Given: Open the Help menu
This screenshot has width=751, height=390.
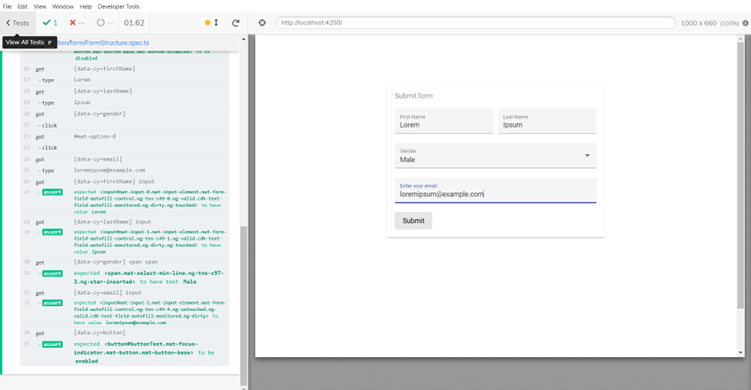Looking at the screenshot, I should (x=86, y=6).
